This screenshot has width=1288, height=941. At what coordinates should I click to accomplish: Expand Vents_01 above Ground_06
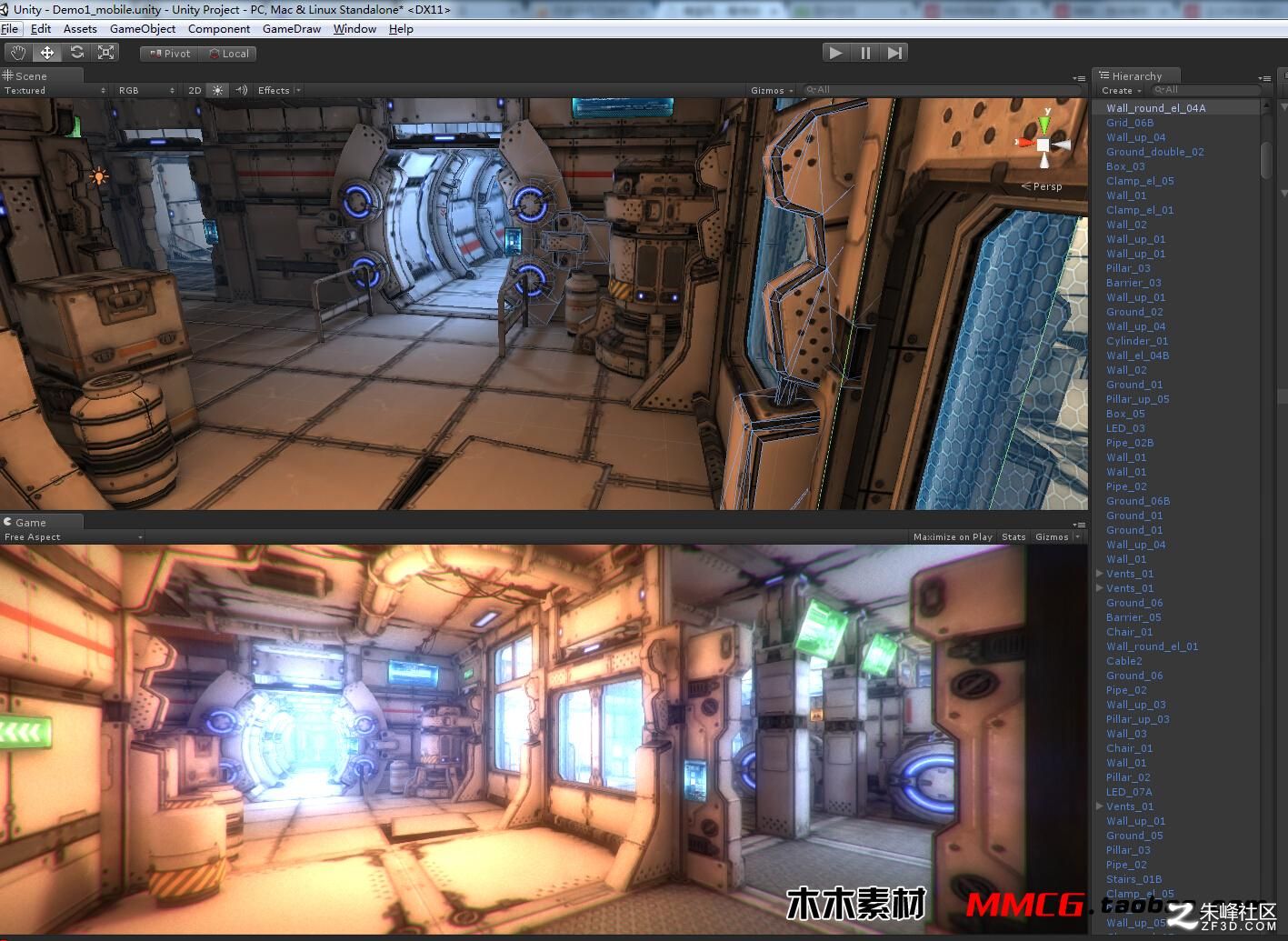tap(1100, 588)
